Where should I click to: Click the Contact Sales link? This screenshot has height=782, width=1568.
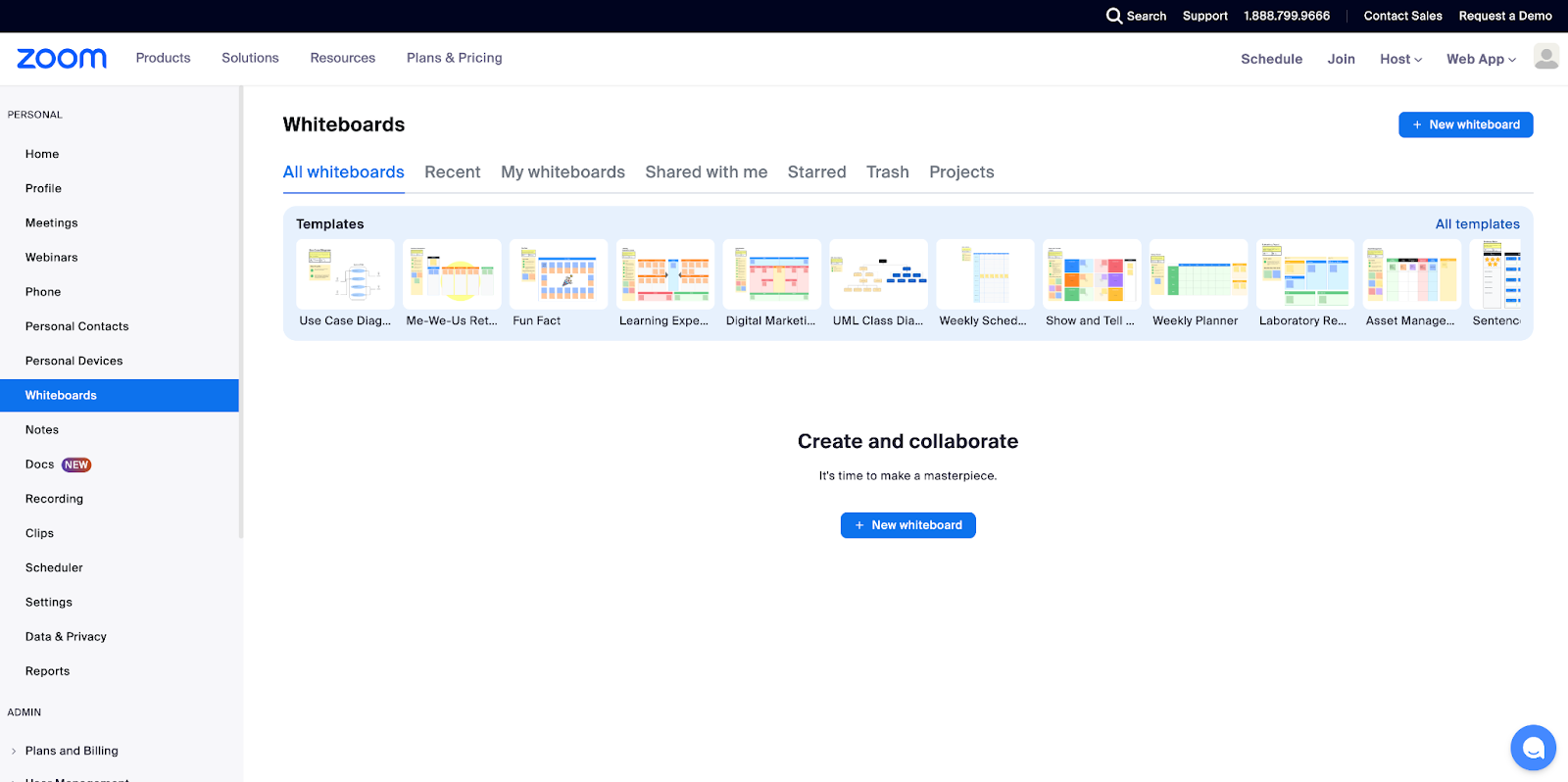tap(1403, 16)
